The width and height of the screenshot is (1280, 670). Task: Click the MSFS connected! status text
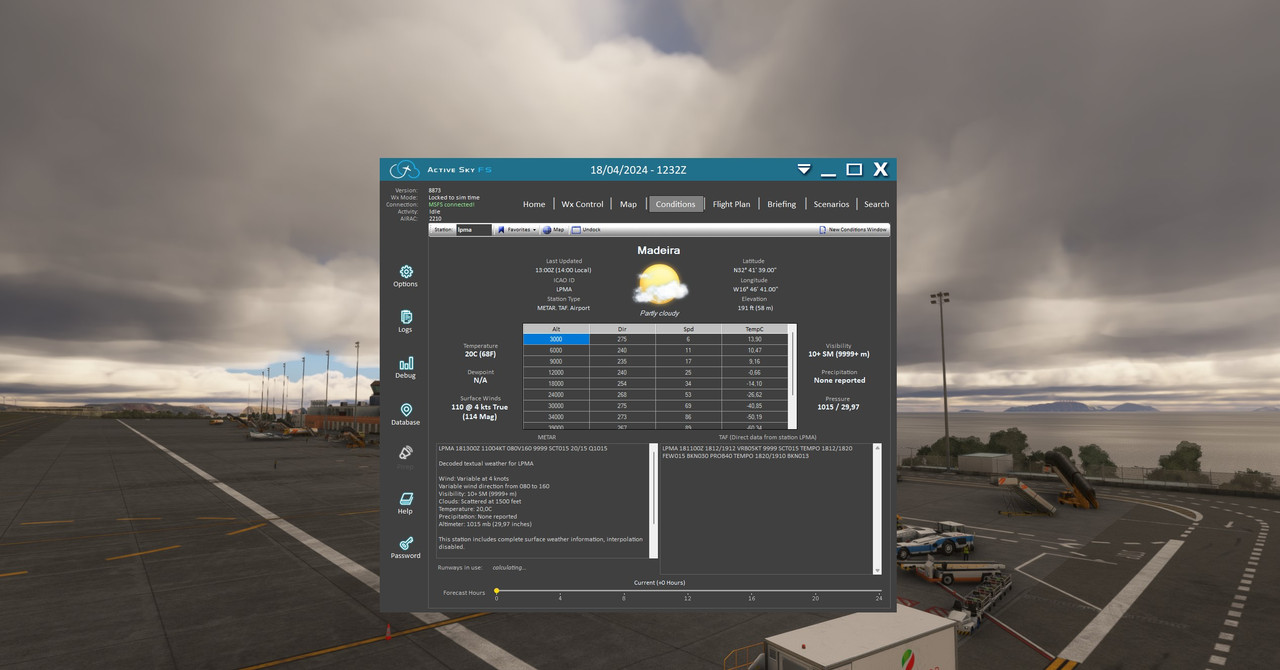click(452, 204)
